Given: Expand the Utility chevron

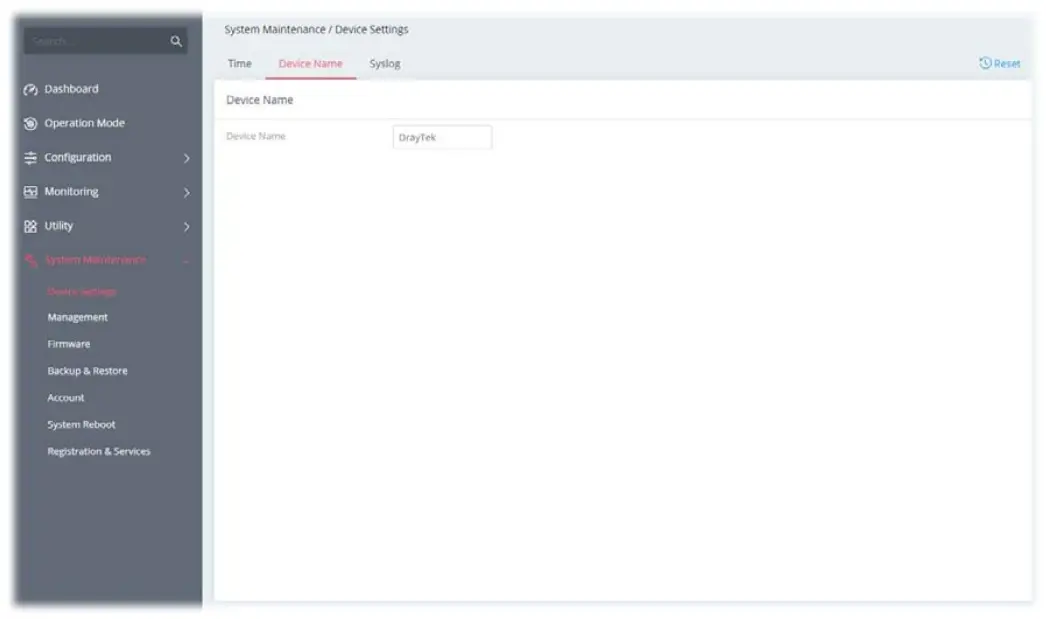Looking at the screenshot, I should coord(187,226).
